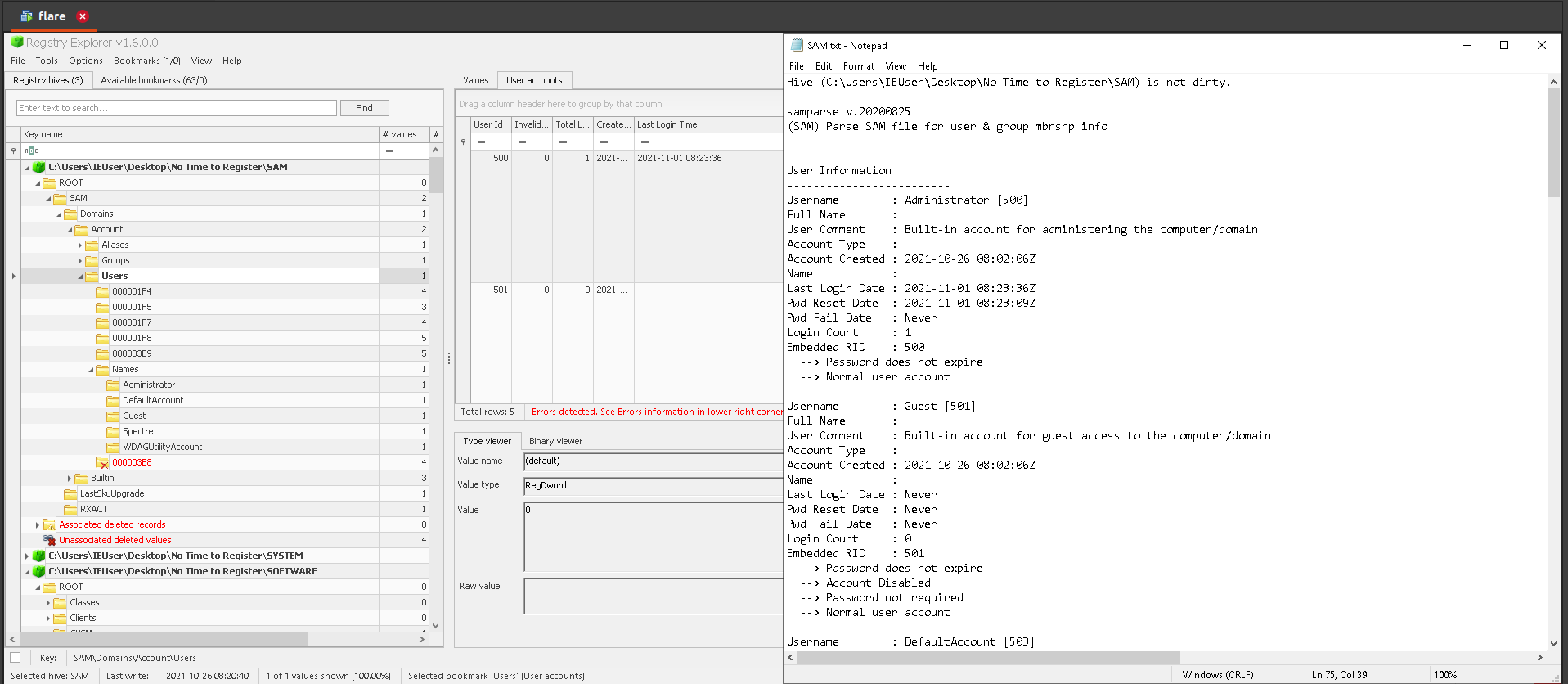Click the Unassociated deleted values icon

tap(49, 540)
